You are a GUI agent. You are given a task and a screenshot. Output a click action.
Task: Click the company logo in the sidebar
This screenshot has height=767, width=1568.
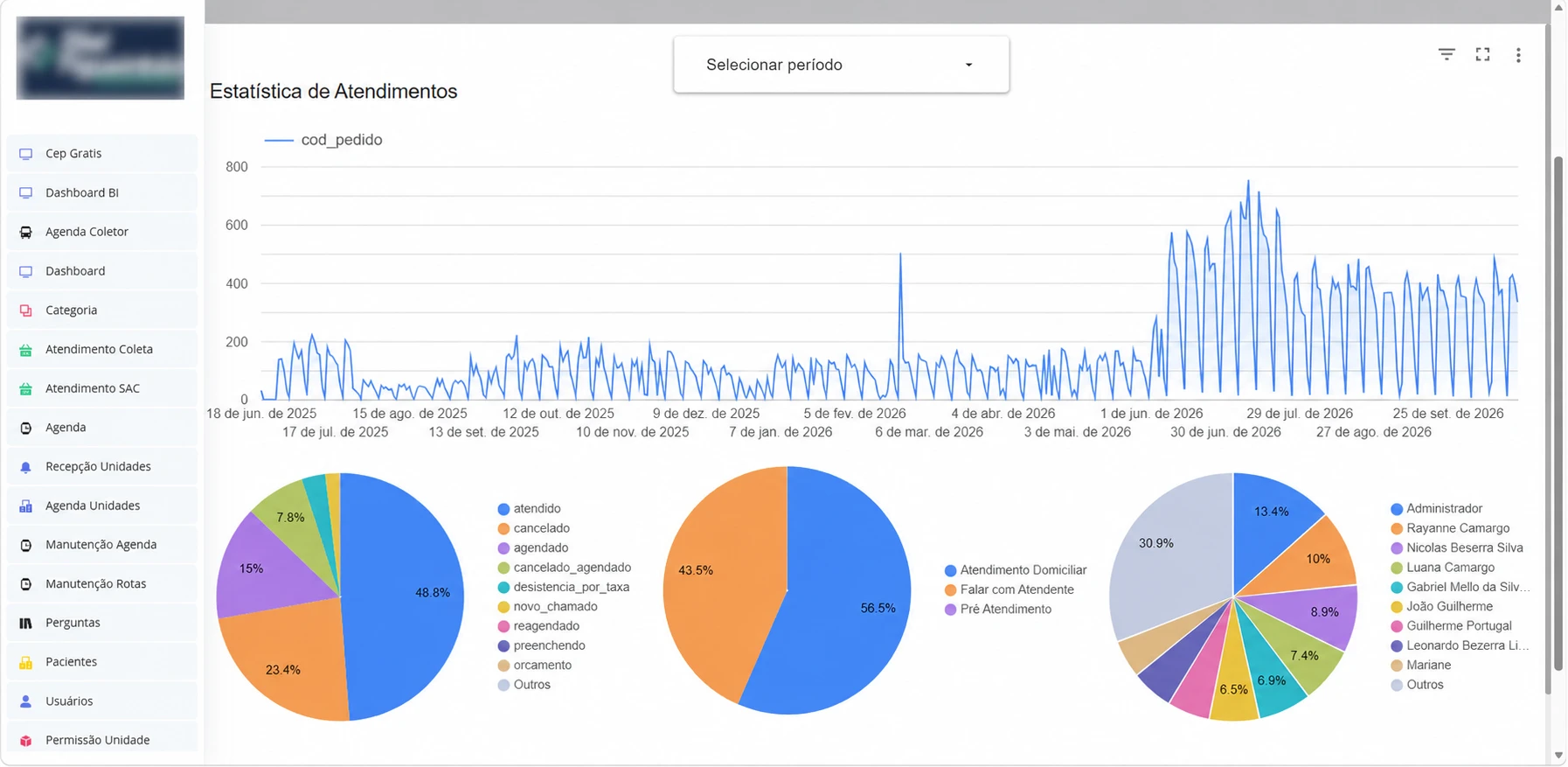(x=101, y=58)
